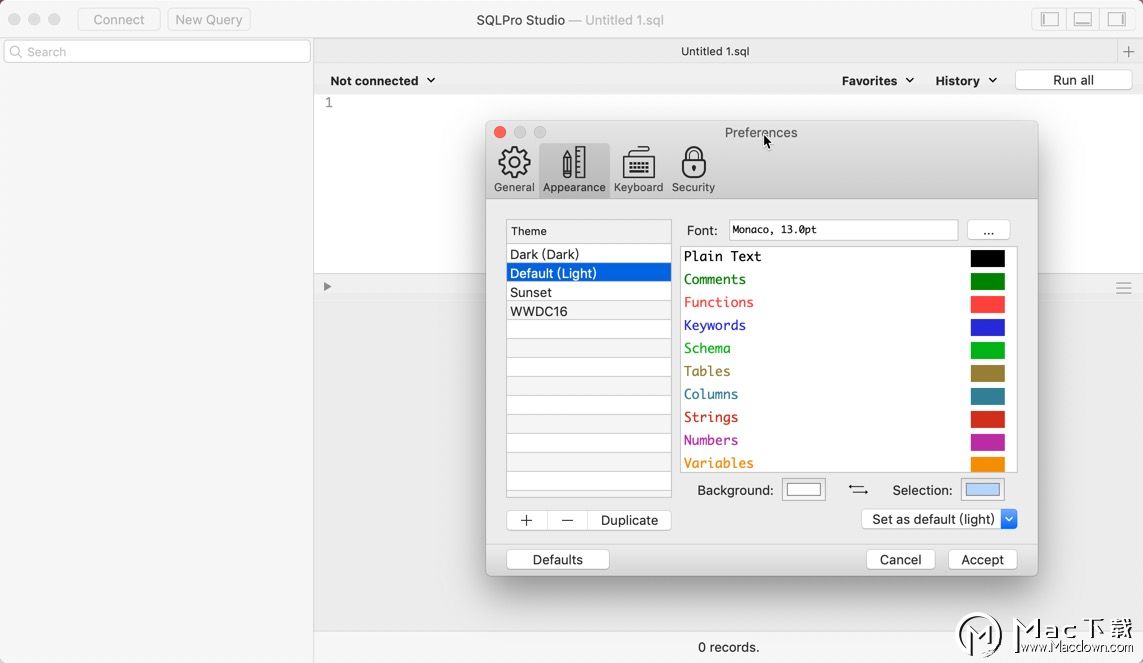Select the Columns syntax row
This screenshot has height=663, width=1143.
click(848, 394)
